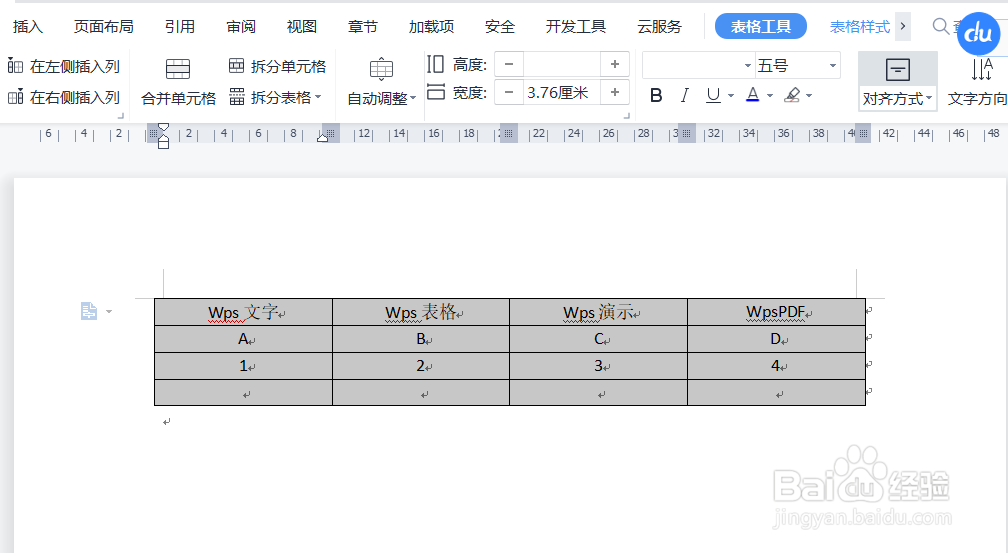Open the Add-ins tab (加载项)
Viewport: 1008px width, 553px height.
click(431, 26)
